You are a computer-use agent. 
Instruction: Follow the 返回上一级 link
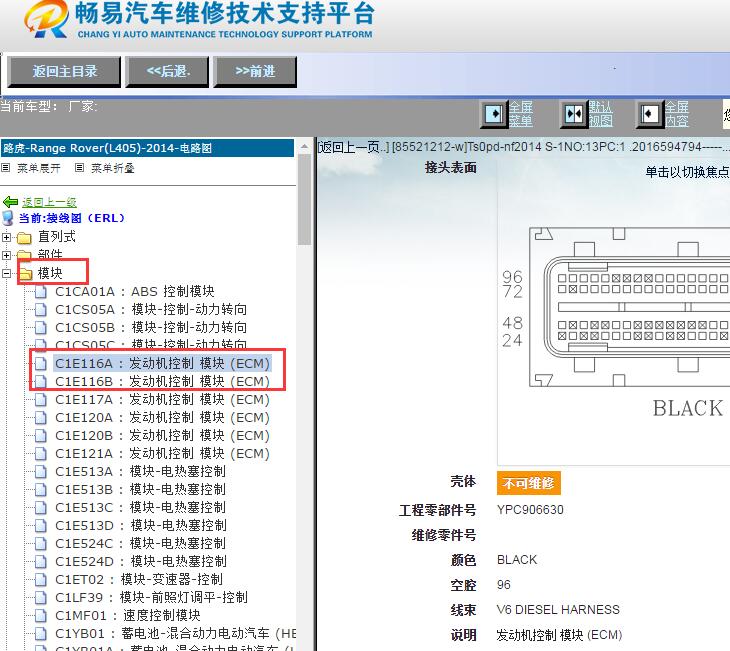(x=49, y=202)
